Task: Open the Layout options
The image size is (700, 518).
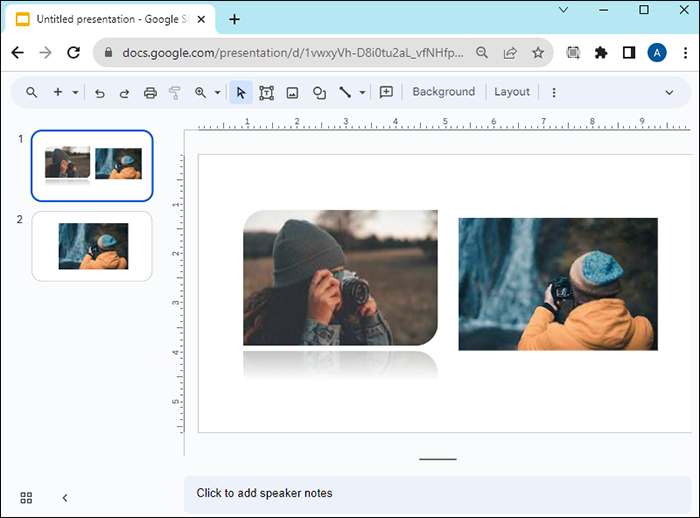Action: (x=512, y=92)
